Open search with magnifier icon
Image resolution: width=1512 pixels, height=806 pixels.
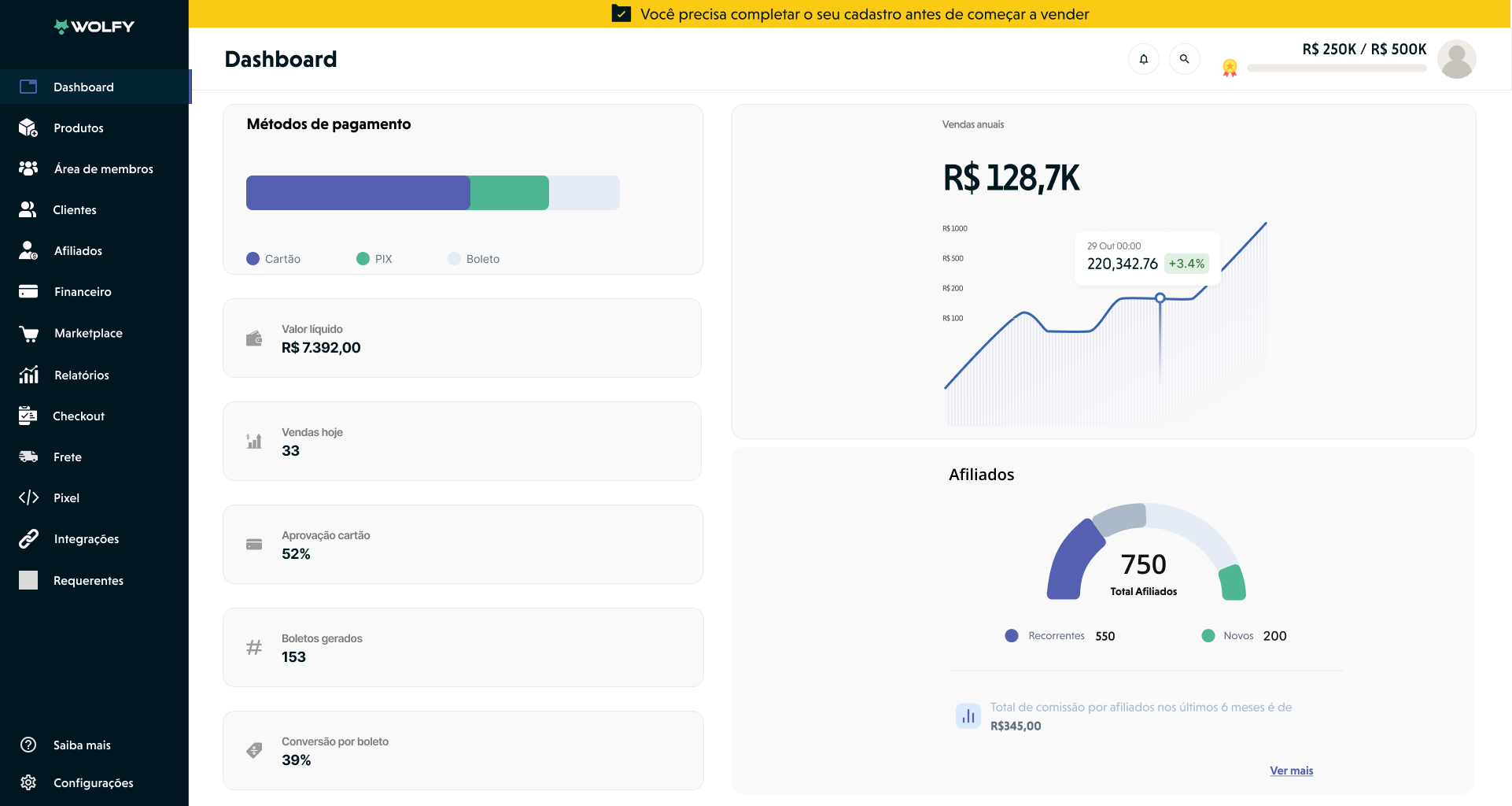coord(1184,59)
